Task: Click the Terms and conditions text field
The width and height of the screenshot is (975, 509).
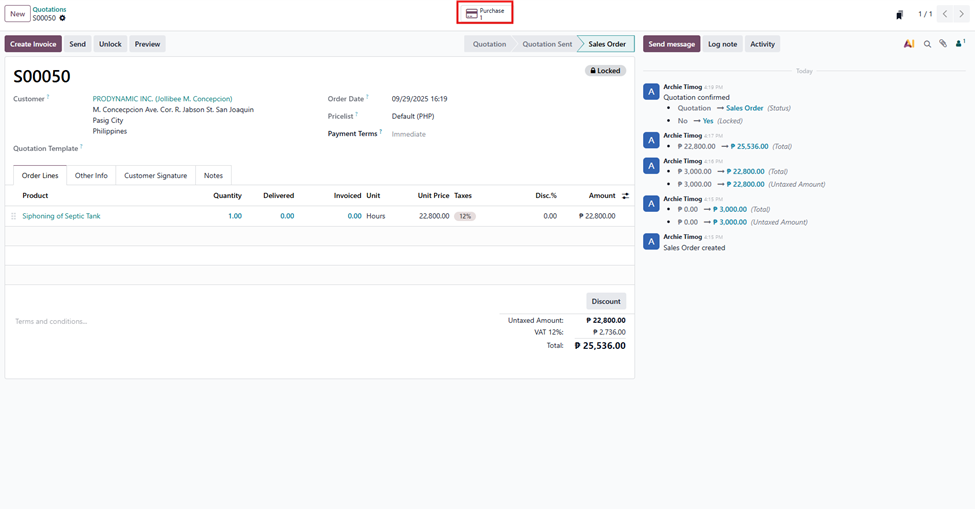Action: [200, 322]
